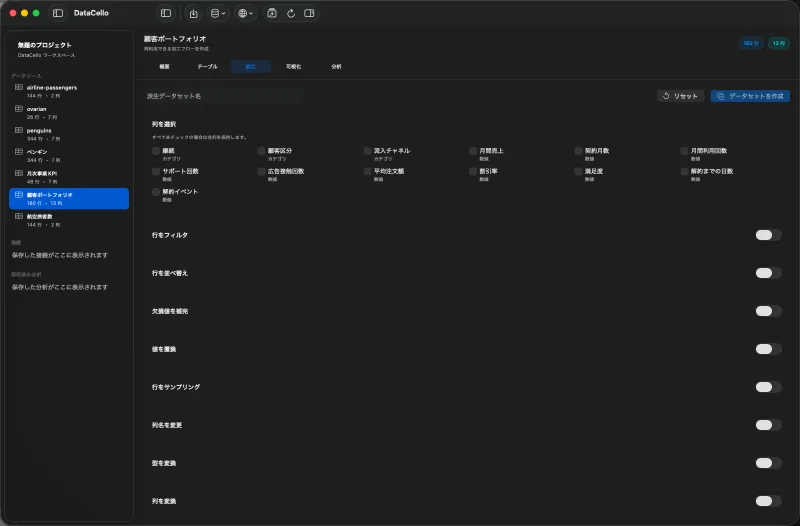Open the globe web source dropdown
Image resolution: width=800 pixels, height=526 pixels.
point(245,13)
